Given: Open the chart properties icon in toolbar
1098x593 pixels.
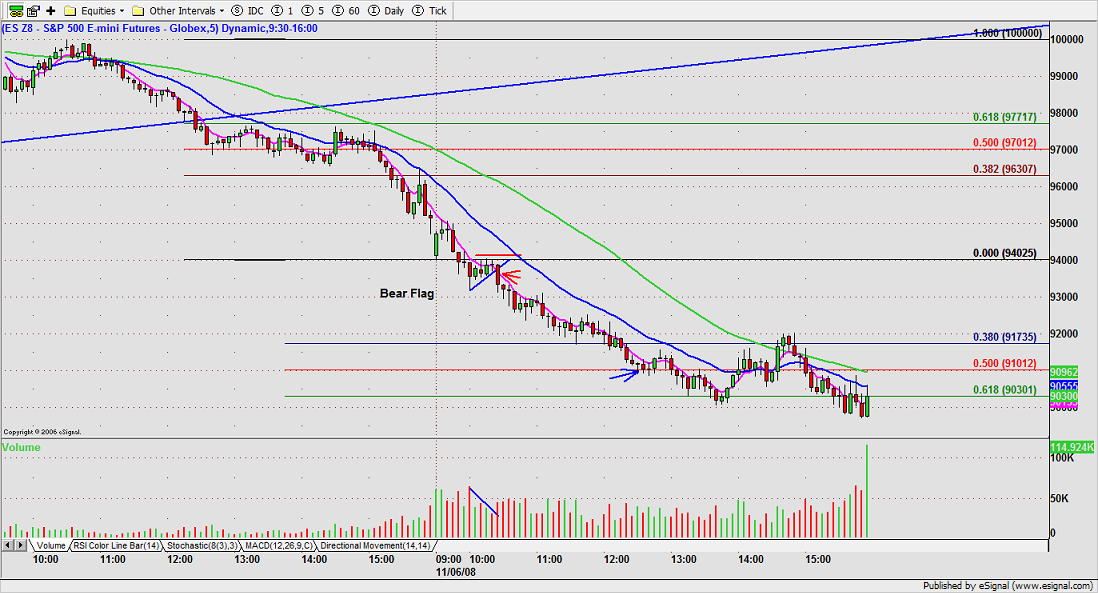Looking at the screenshot, I should pos(33,11).
